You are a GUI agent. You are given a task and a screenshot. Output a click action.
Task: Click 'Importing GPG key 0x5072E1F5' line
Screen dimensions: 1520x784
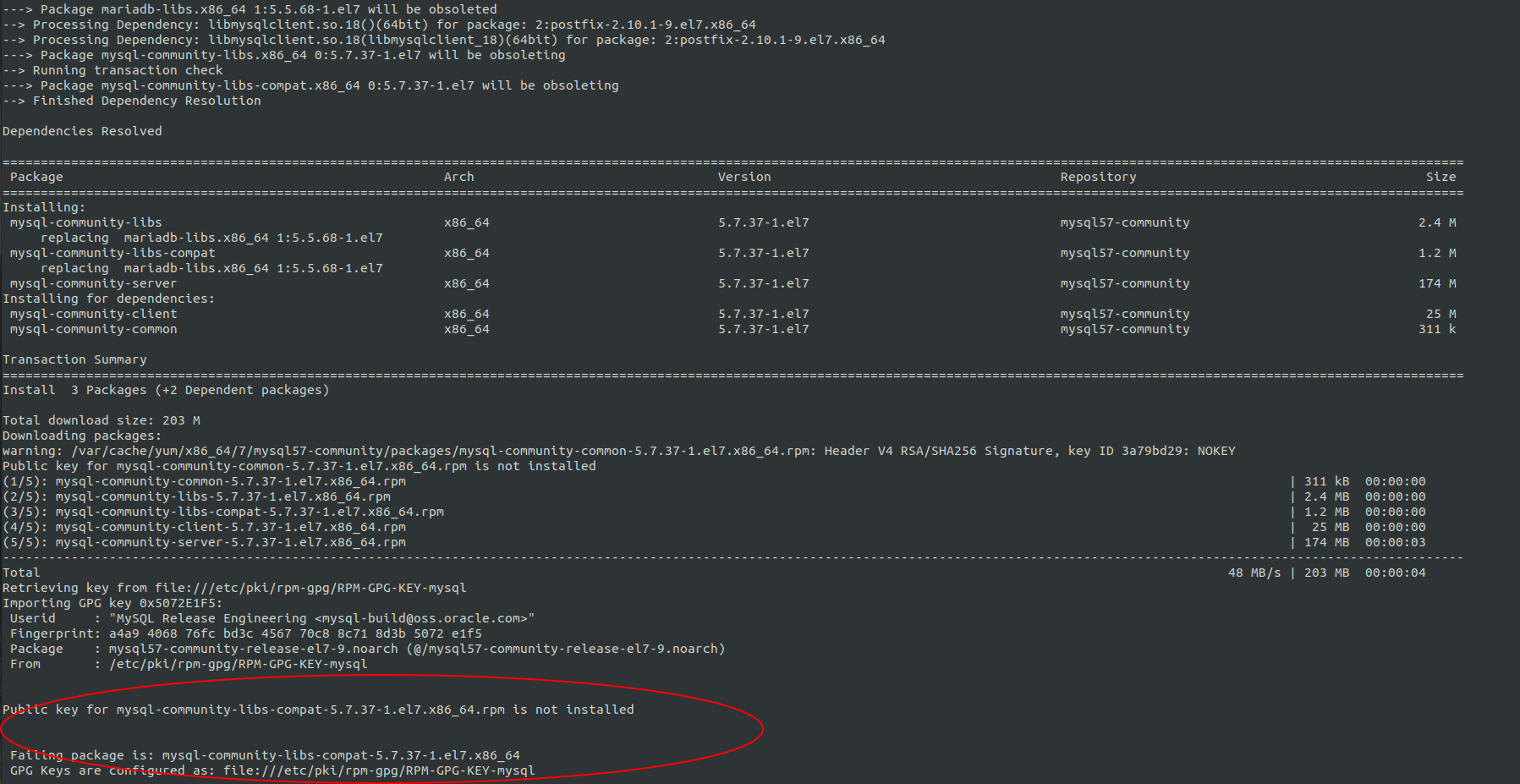[112, 603]
